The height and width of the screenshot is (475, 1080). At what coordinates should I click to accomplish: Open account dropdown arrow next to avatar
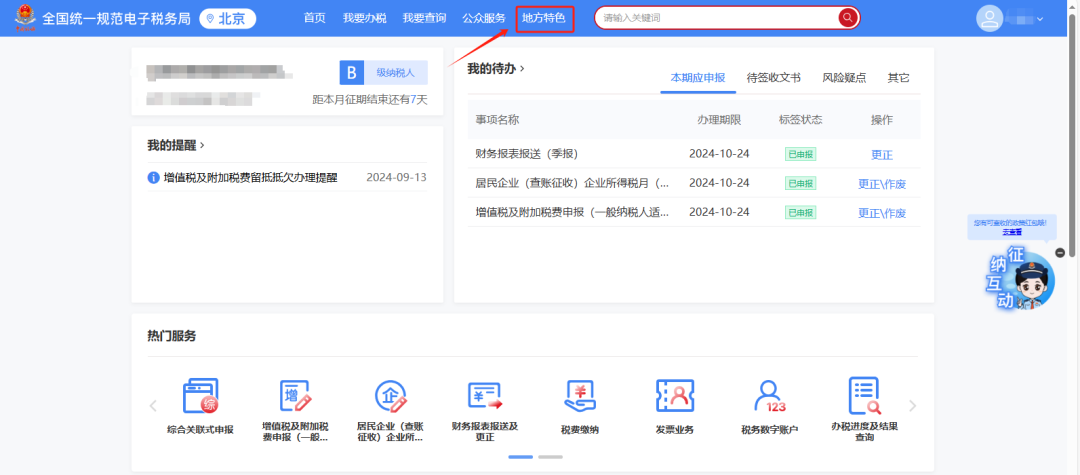tap(1040, 19)
